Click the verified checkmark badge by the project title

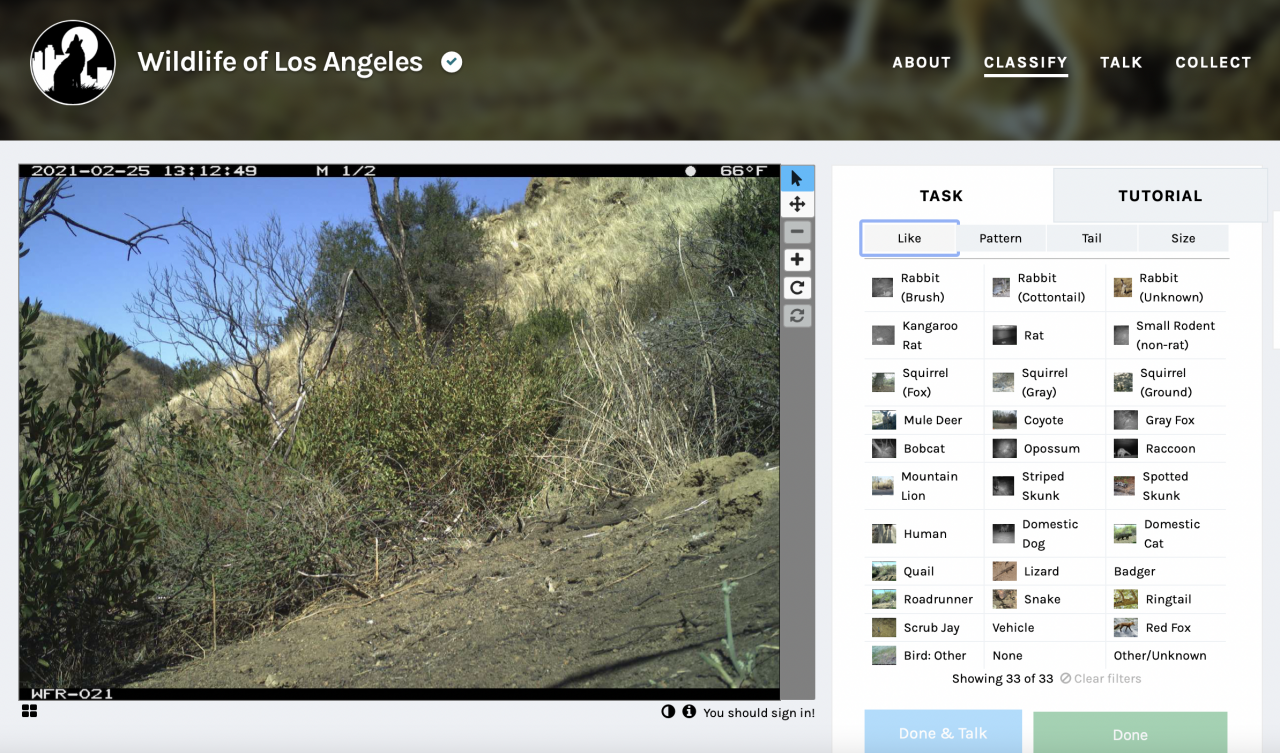pos(452,62)
